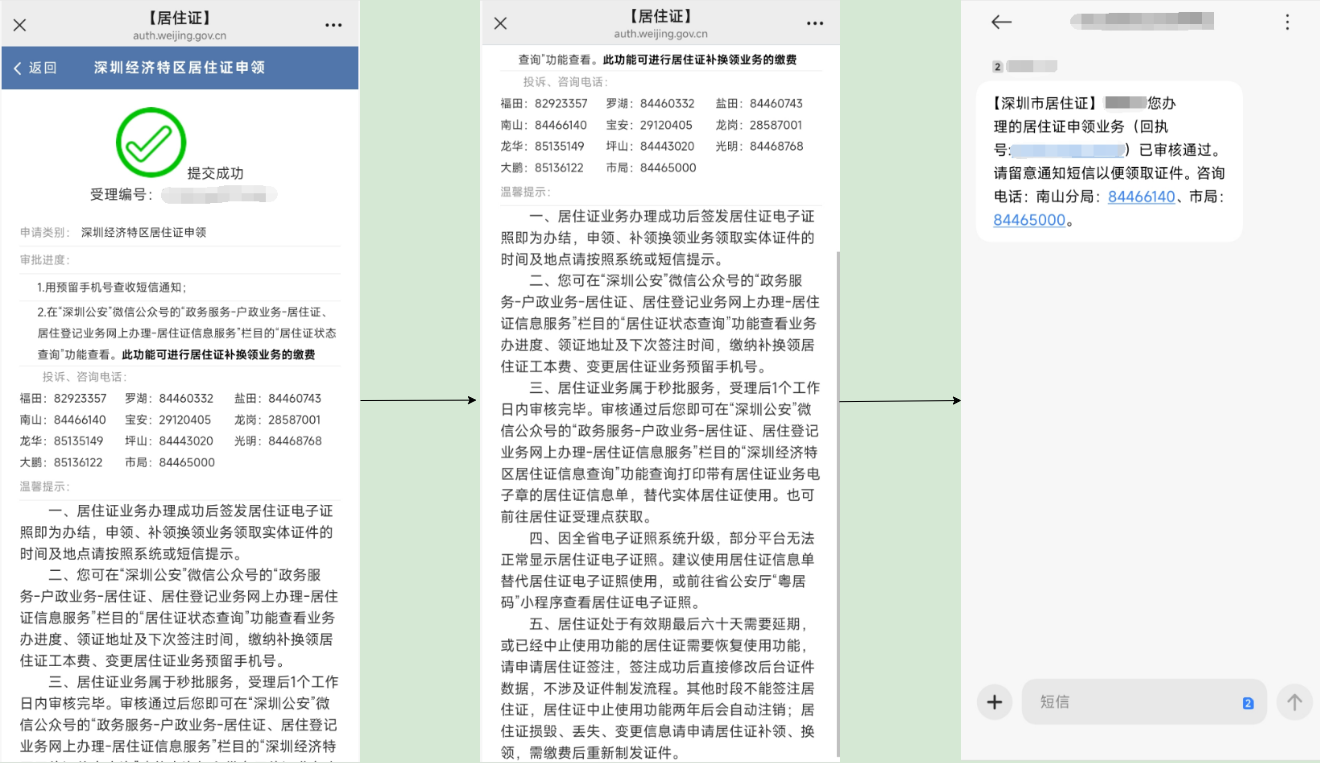The width and height of the screenshot is (1320, 763).
Task: Tap 市局: 84465000 in the middle screen
Action: (651, 168)
